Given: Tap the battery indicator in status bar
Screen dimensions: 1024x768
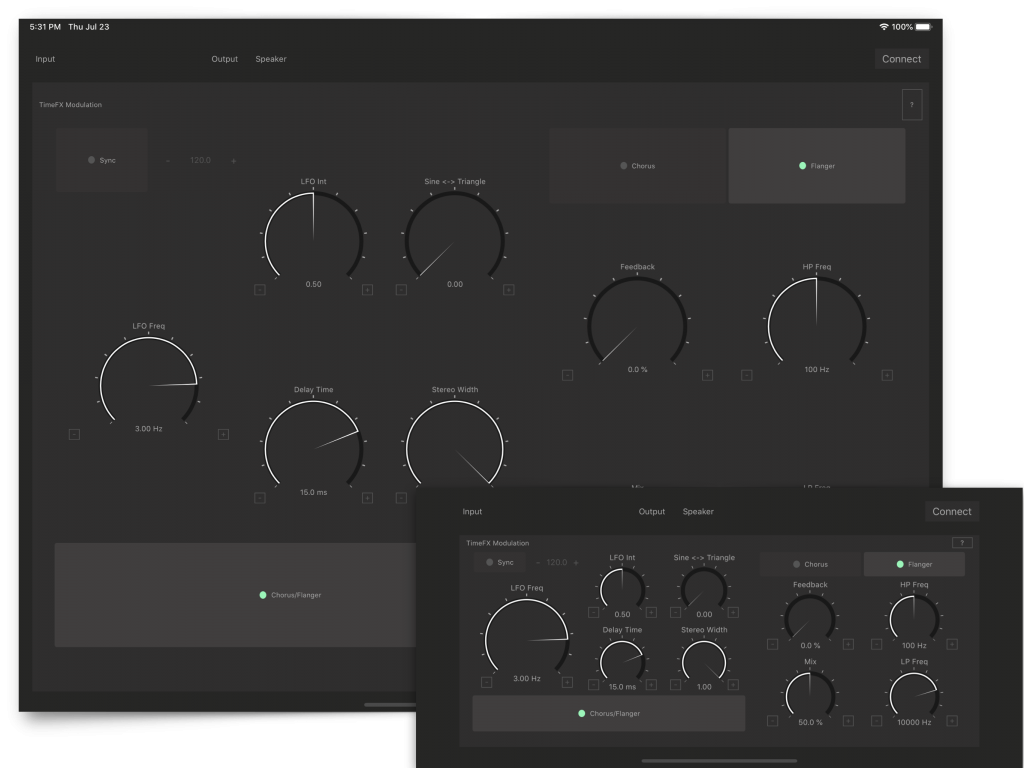Looking at the screenshot, I should click(922, 27).
